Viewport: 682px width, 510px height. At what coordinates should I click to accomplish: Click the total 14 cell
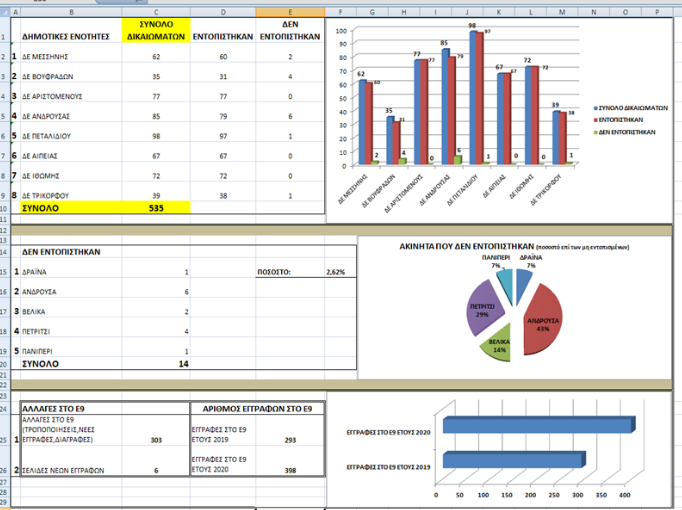tap(156, 364)
